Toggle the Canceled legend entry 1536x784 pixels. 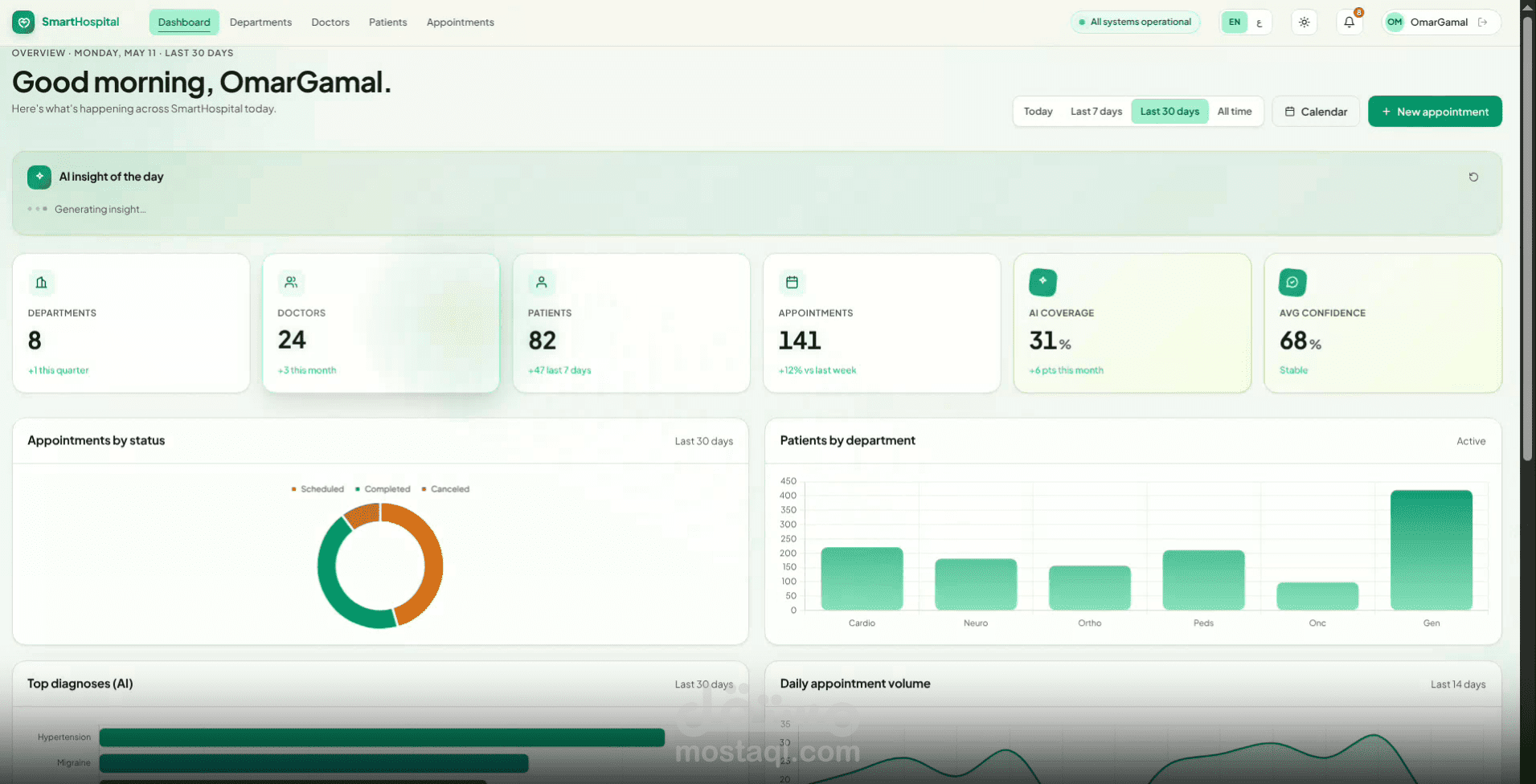445,489
